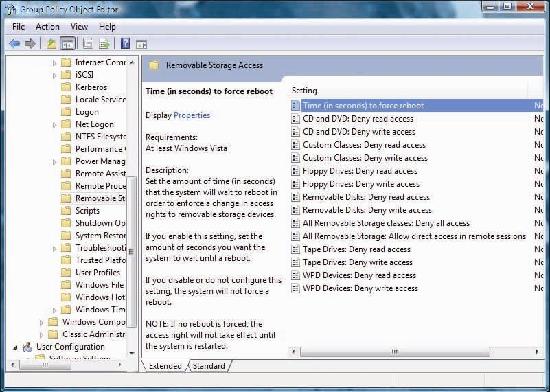Open the Help menu
The height and width of the screenshot is (392, 550).
pyautogui.click(x=107, y=27)
